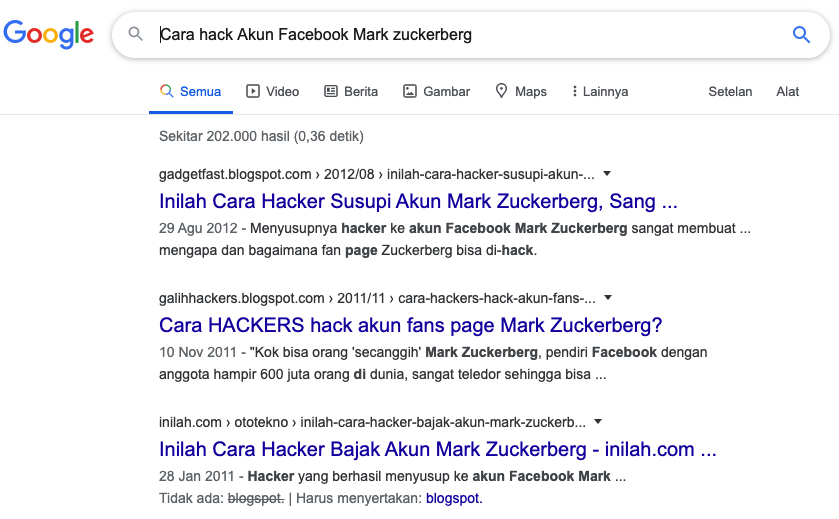Click the Google logo
The height and width of the screenshot is (519, 839).
coord(48,34)
